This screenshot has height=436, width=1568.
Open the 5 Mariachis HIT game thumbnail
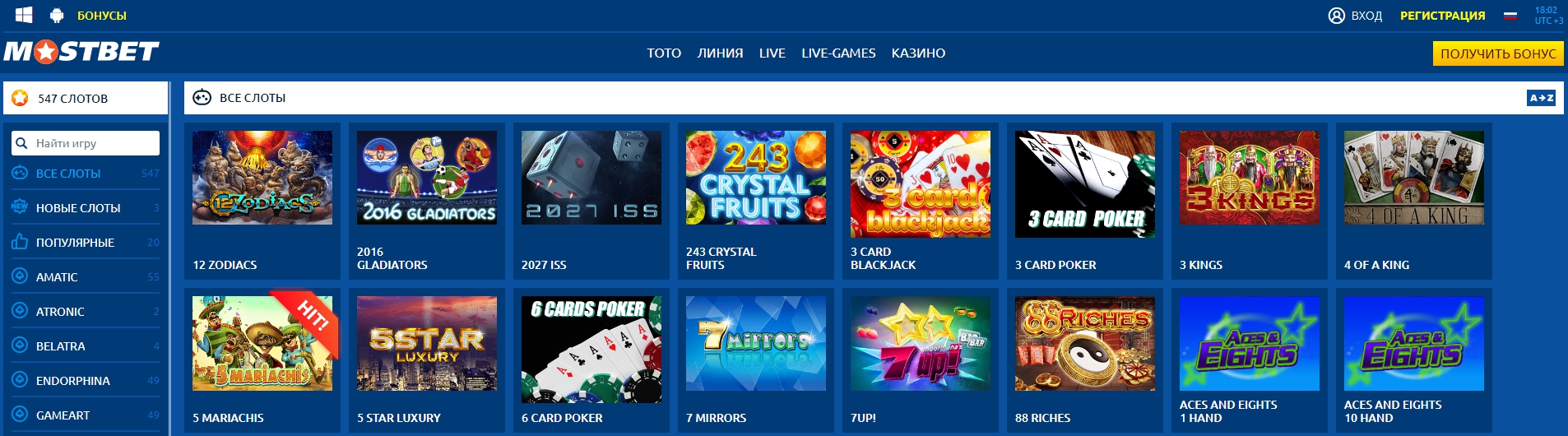tap(262, 343)
